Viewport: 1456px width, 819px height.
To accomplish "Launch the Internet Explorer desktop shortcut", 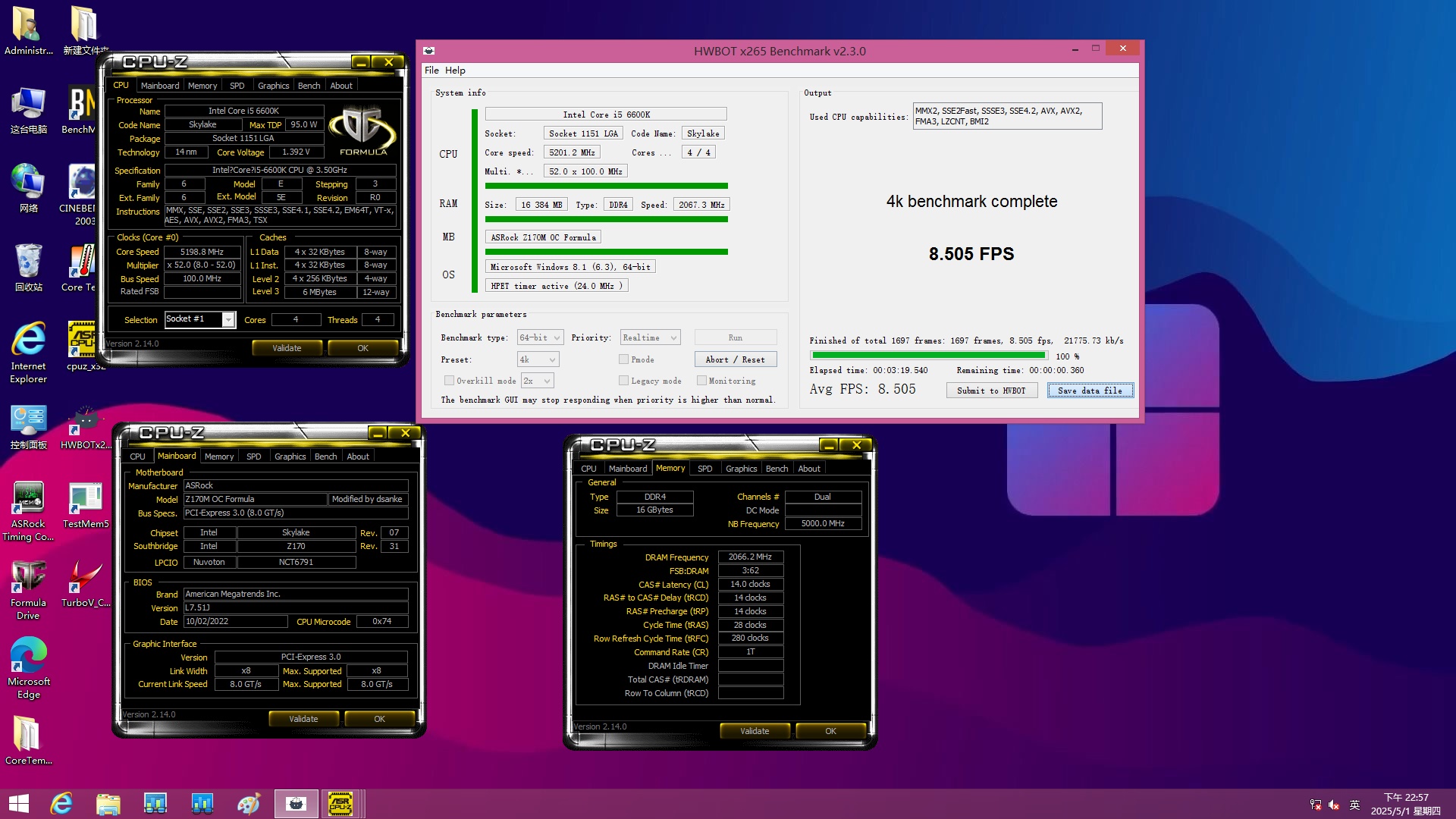I will click(28, 353).
